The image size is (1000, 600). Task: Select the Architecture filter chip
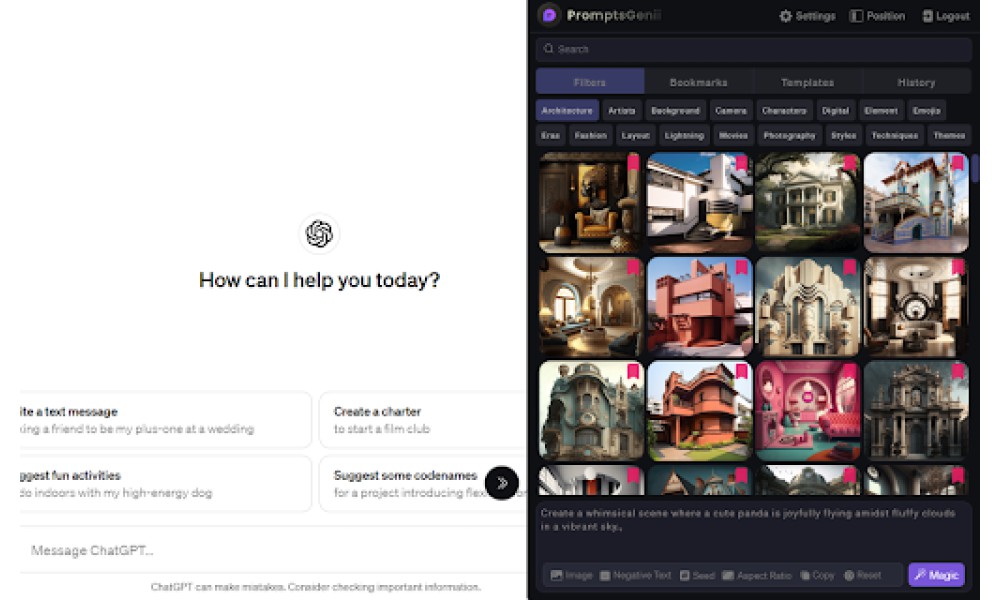(567, 110)
